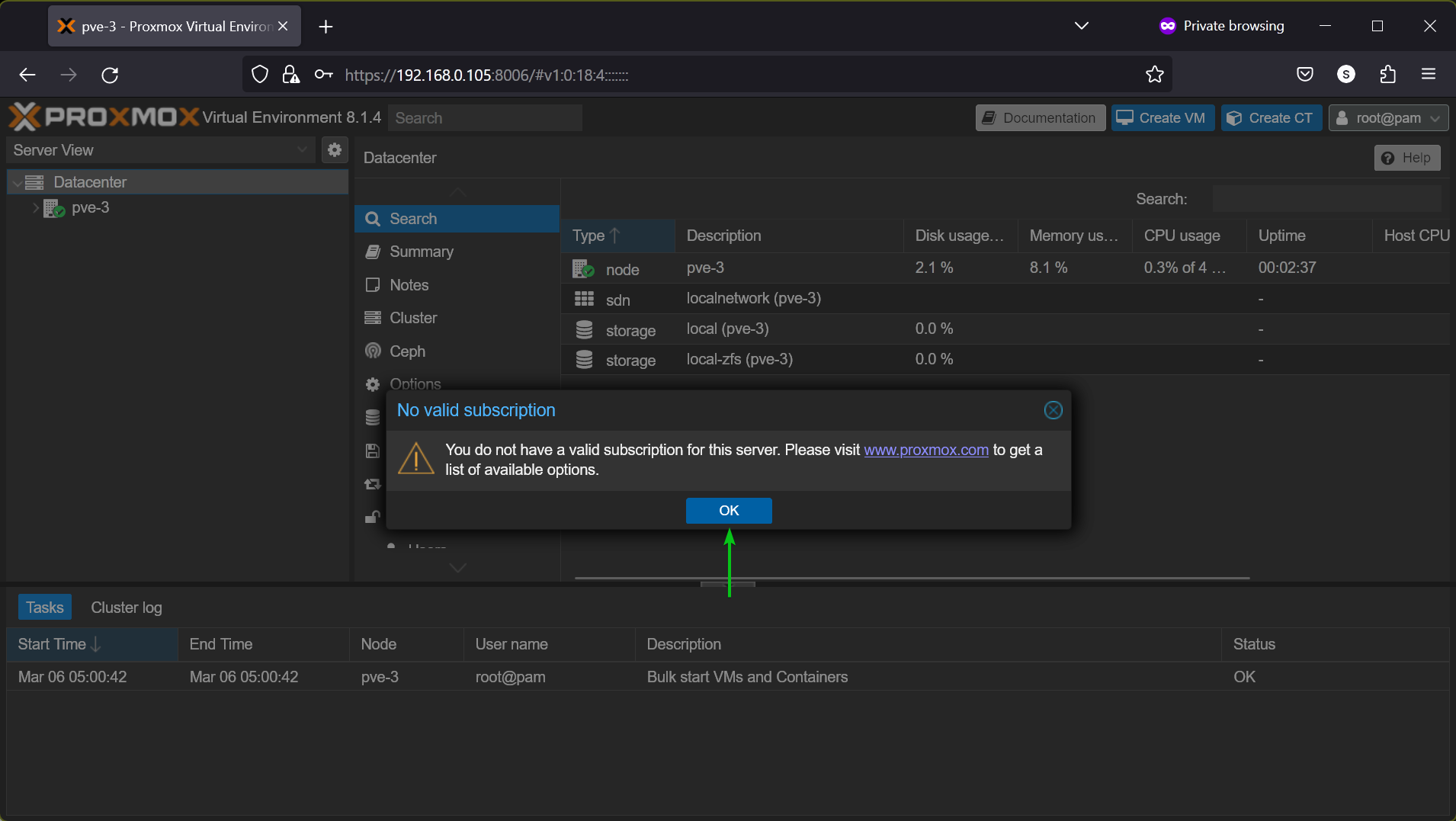1456x821 pixels.
Task: Reload the page in browser
Action: (110, 75)
